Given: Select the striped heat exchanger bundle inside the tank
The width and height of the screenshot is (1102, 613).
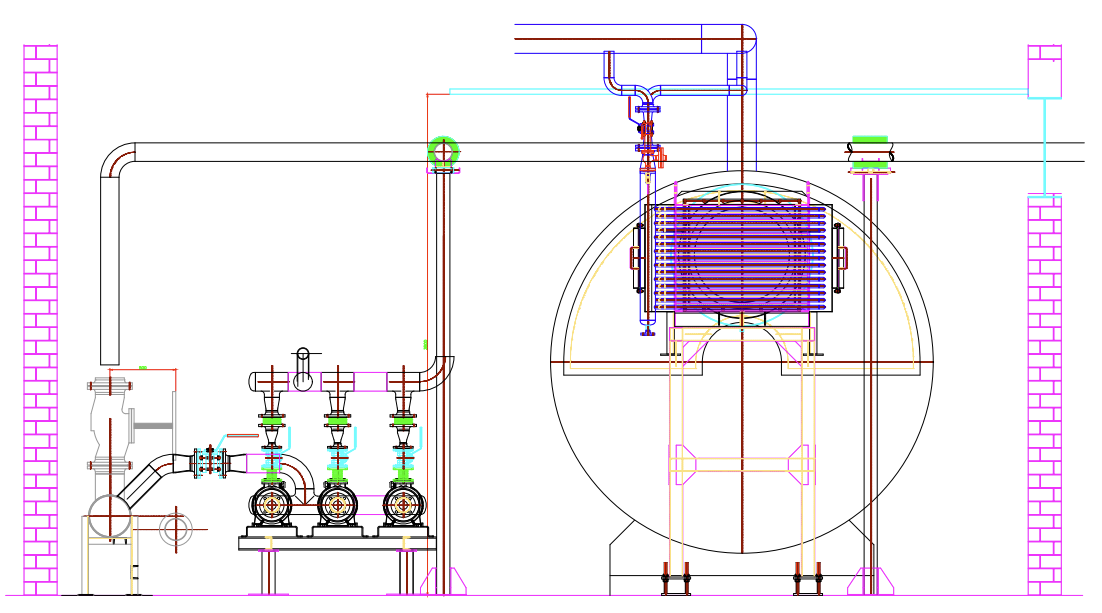Looking at the screenshot, I should pyautogui.click(x=739, y=258).
